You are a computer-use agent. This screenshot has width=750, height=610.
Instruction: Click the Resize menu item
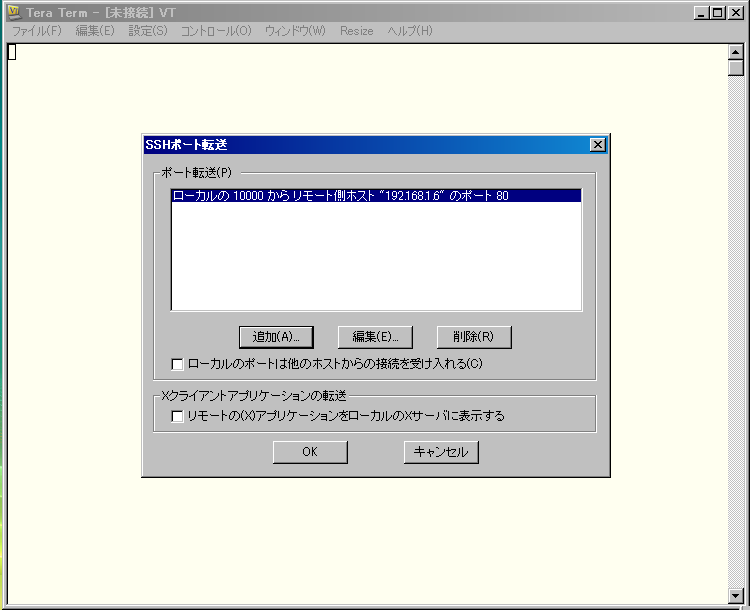pyautogui.click(x=356, y=31)
